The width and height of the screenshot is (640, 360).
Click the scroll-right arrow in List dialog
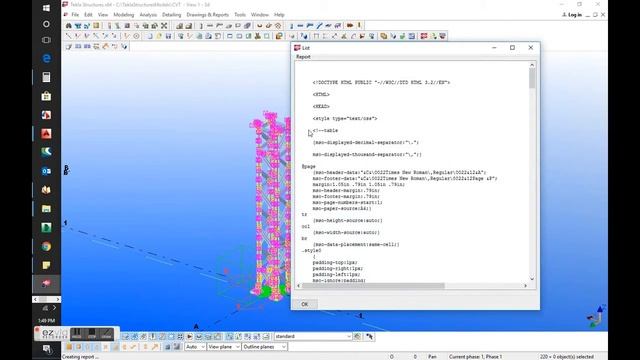[525, 286]
